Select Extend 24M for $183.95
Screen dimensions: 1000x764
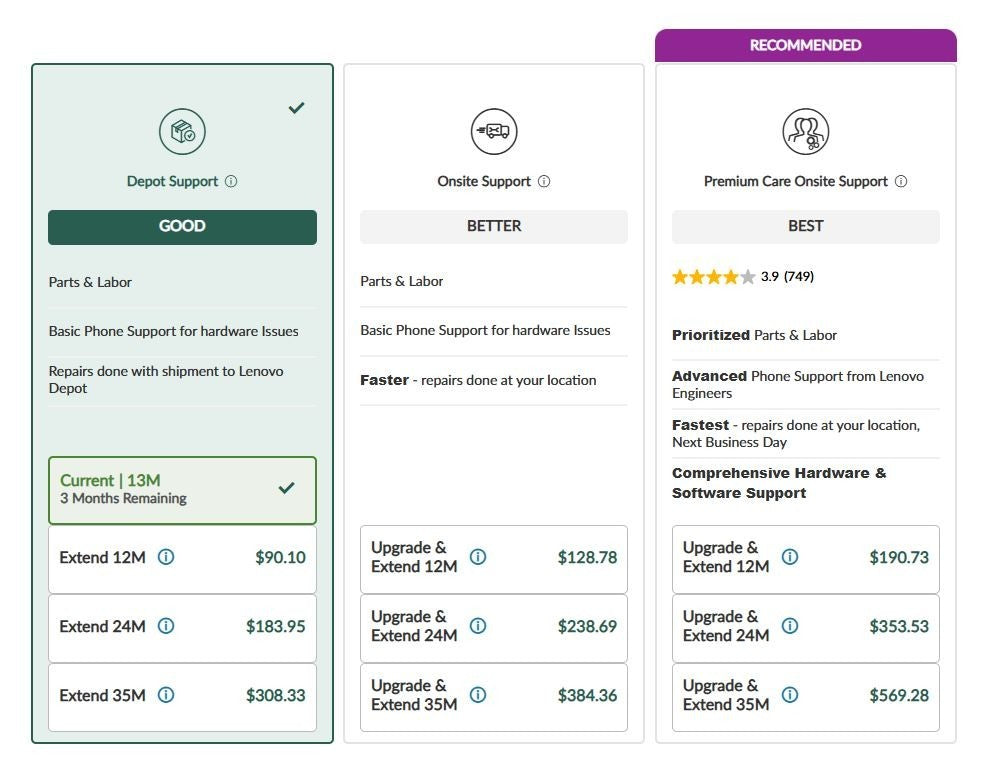[x=182, y=628]
